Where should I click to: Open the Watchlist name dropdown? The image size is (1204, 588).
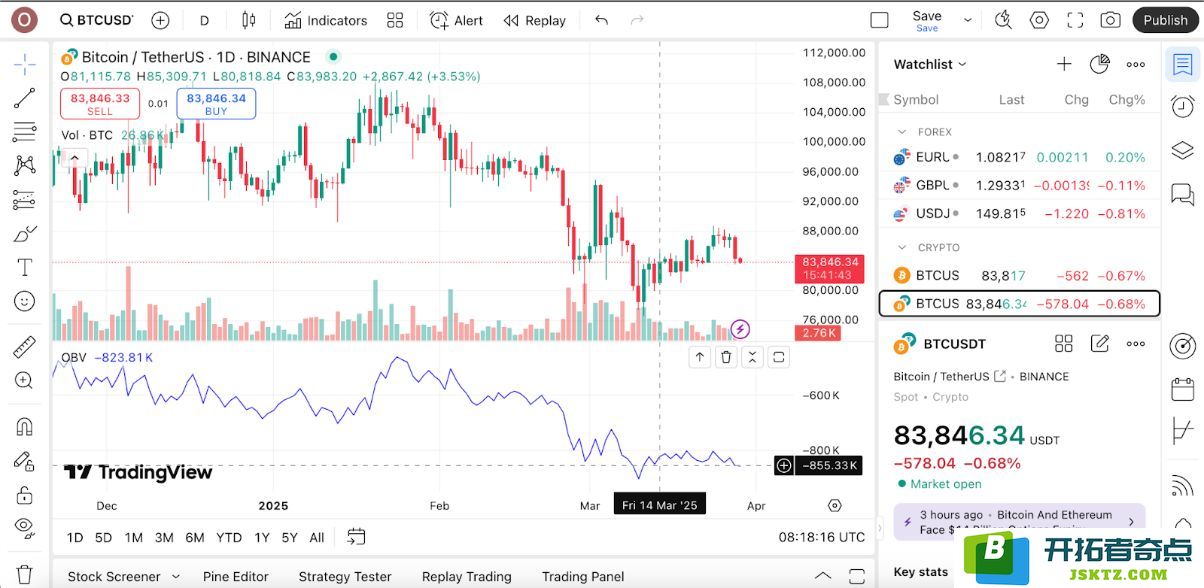930,64
